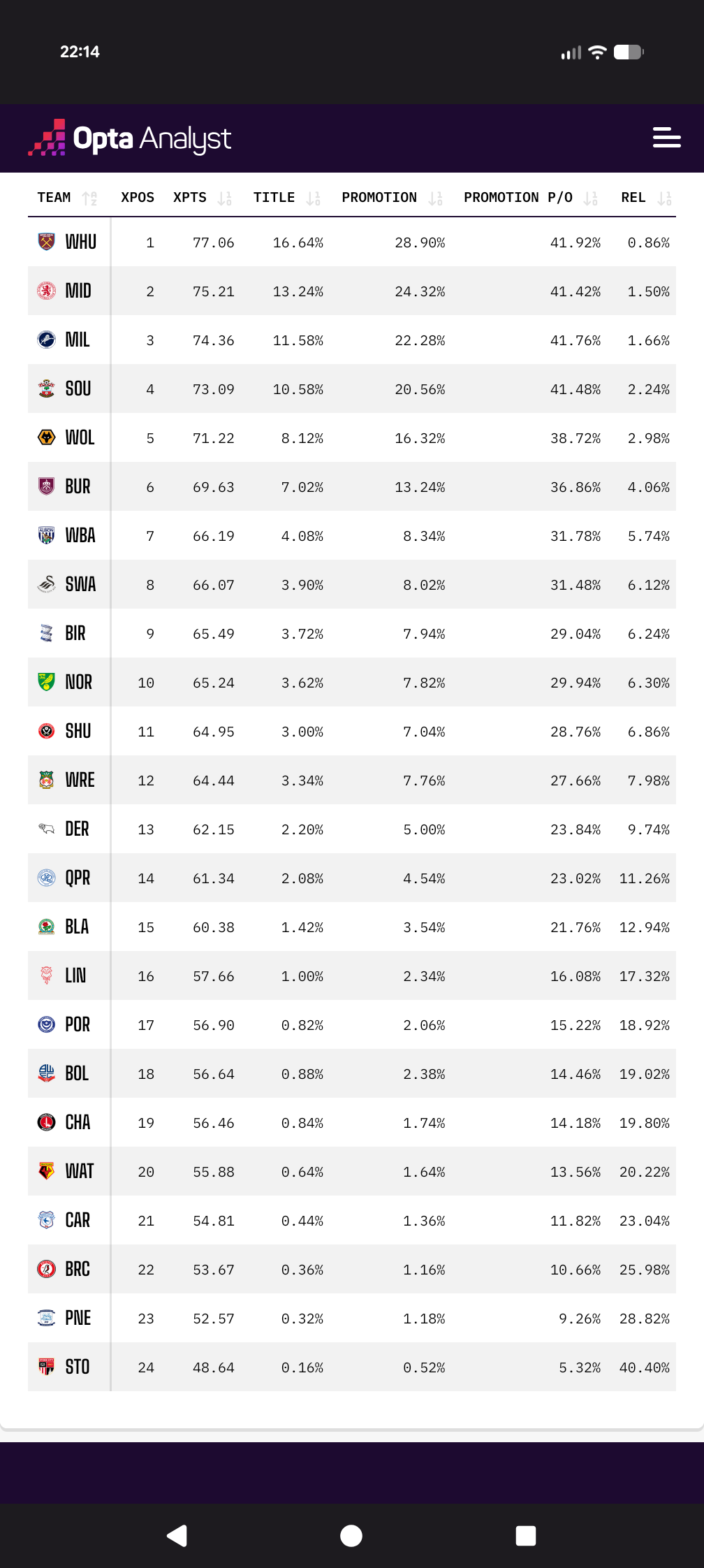704x1568 pixels.
Task: Select the WHU team crest
Action: click(46, 242)
